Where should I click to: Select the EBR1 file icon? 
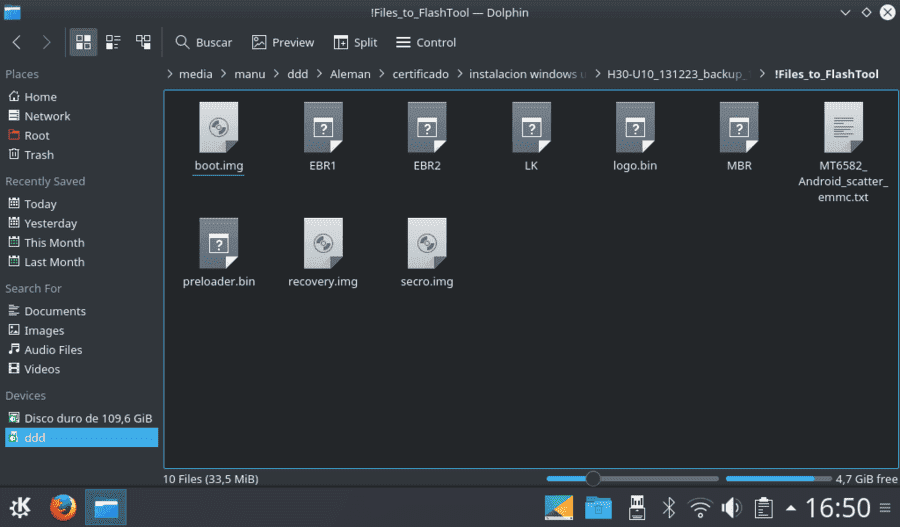[x=323, y=127]
